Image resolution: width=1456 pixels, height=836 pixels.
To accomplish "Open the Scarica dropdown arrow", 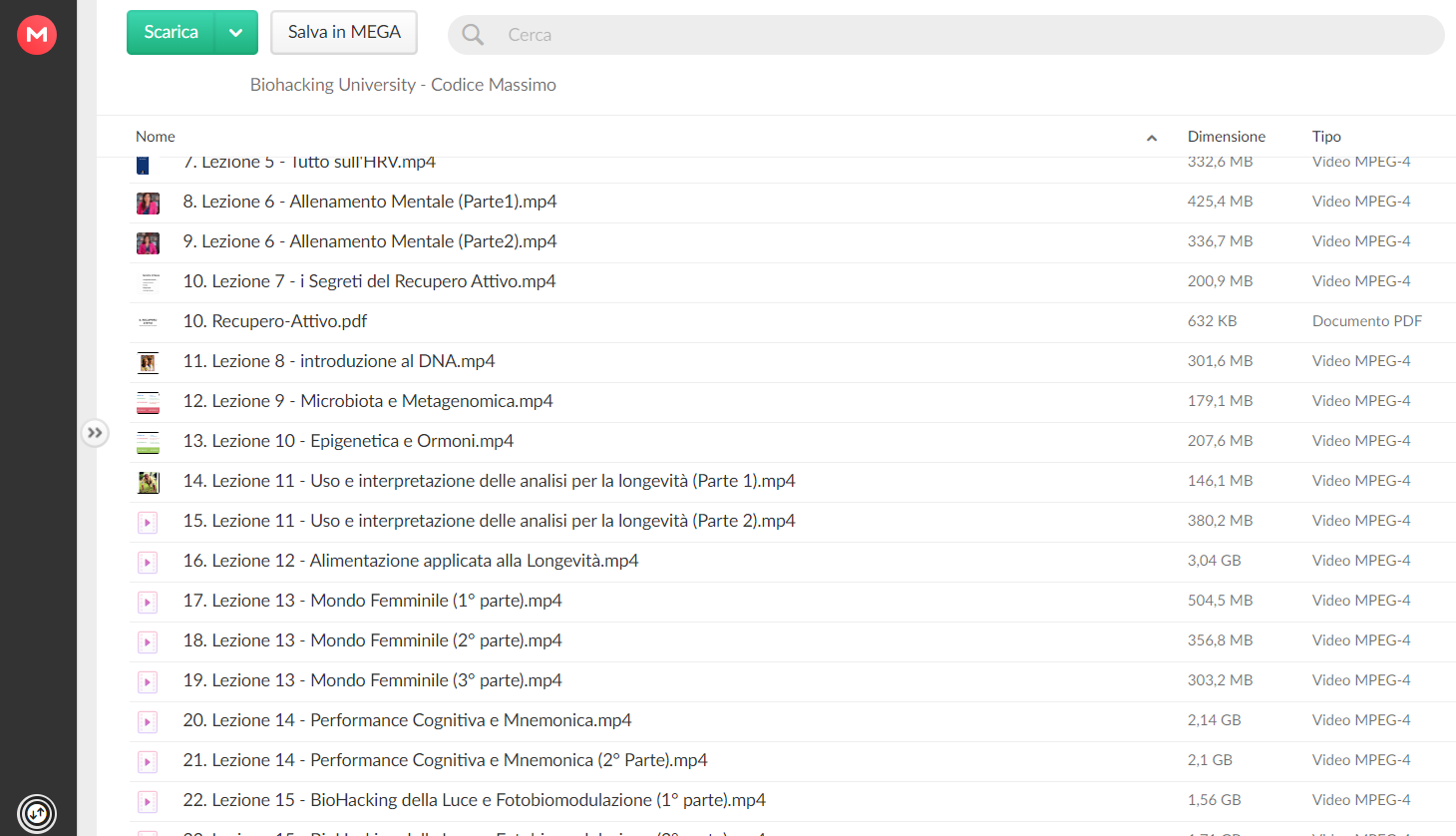I will coord(236,33).
